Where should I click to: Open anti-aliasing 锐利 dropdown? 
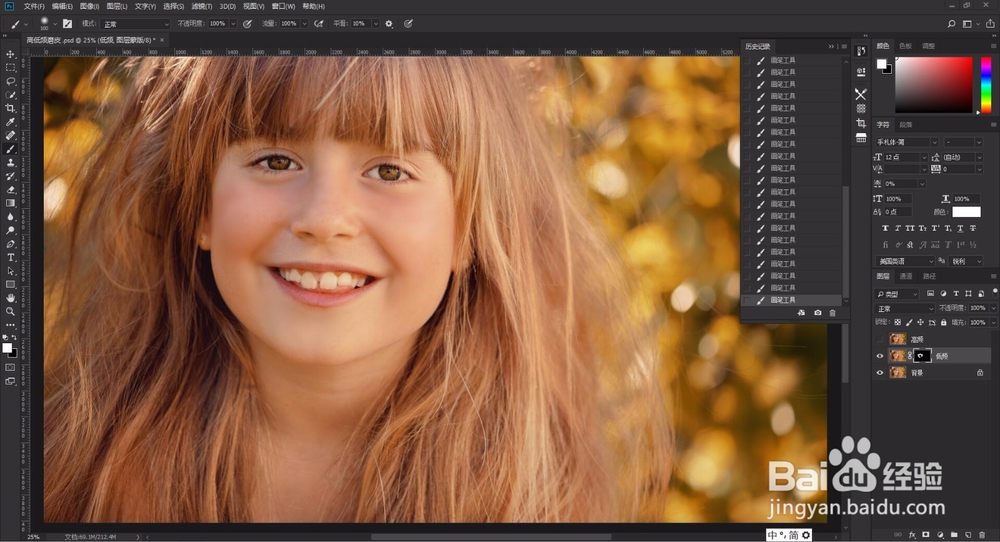coord(966,261)
